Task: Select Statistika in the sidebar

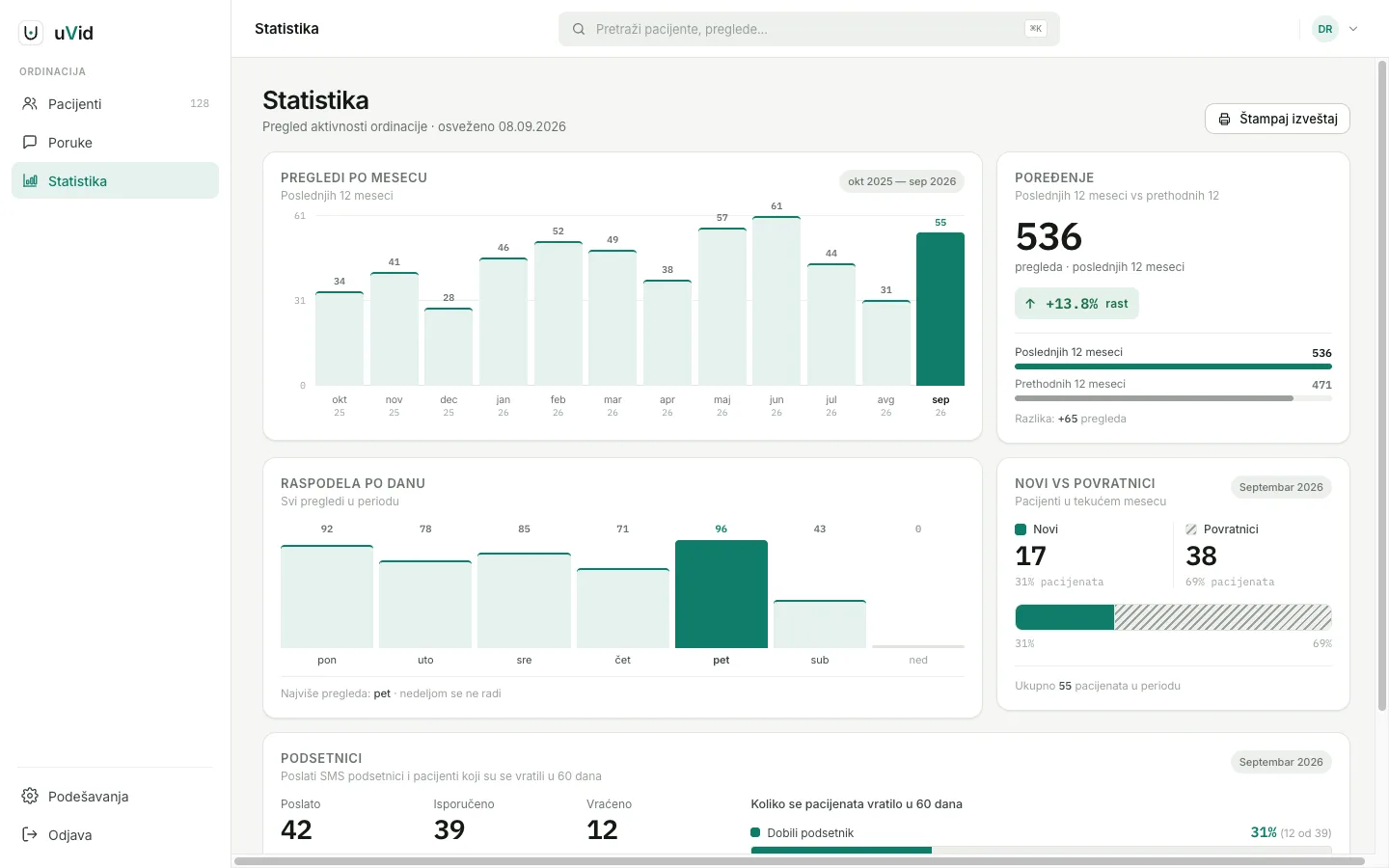Action: (x=116, y=180)
